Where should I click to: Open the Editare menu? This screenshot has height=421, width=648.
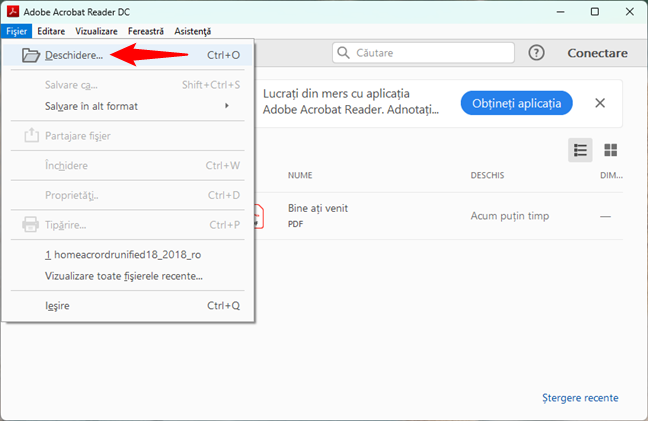pyautogui.click(x=51, y=31)
